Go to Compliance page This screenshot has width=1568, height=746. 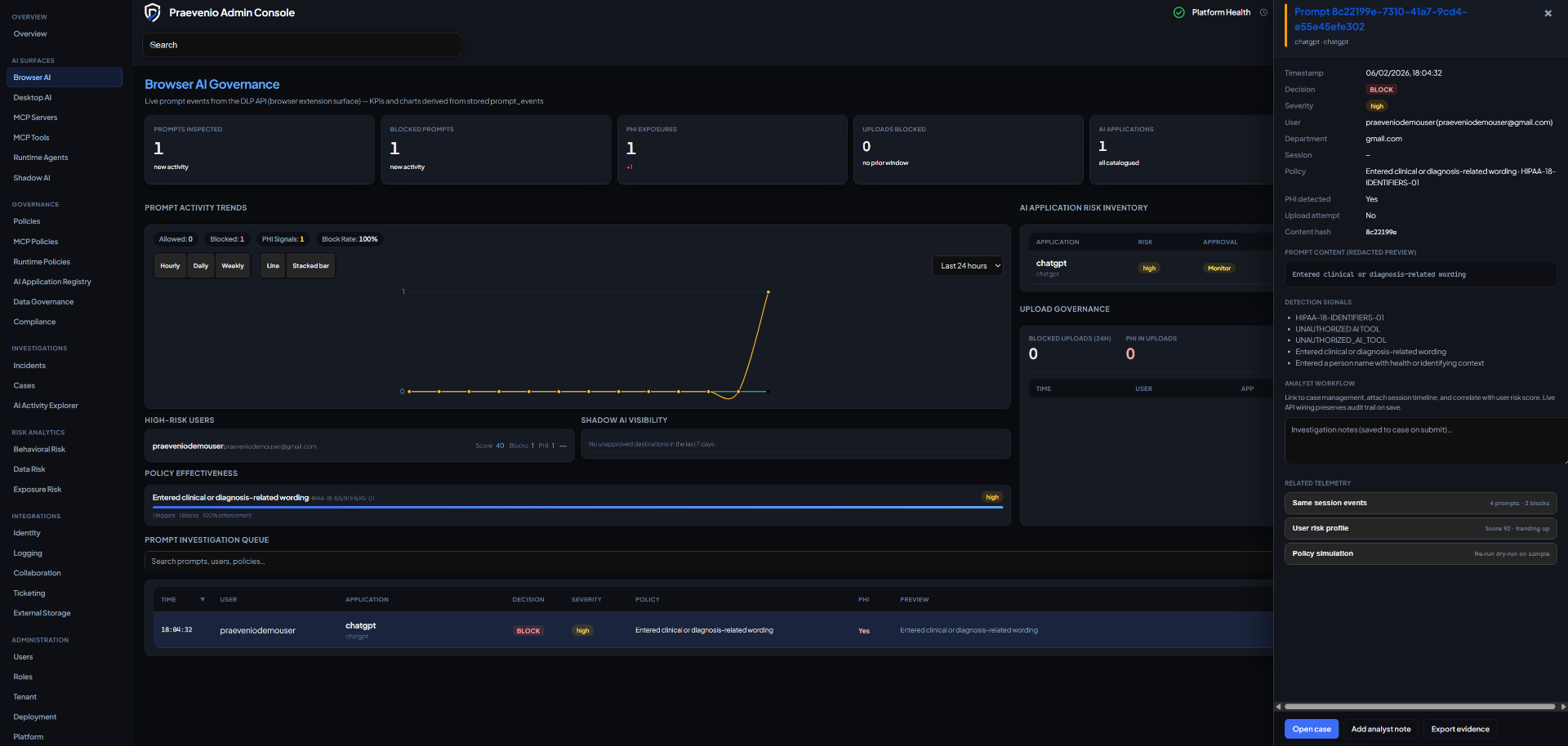pos(34,322)
